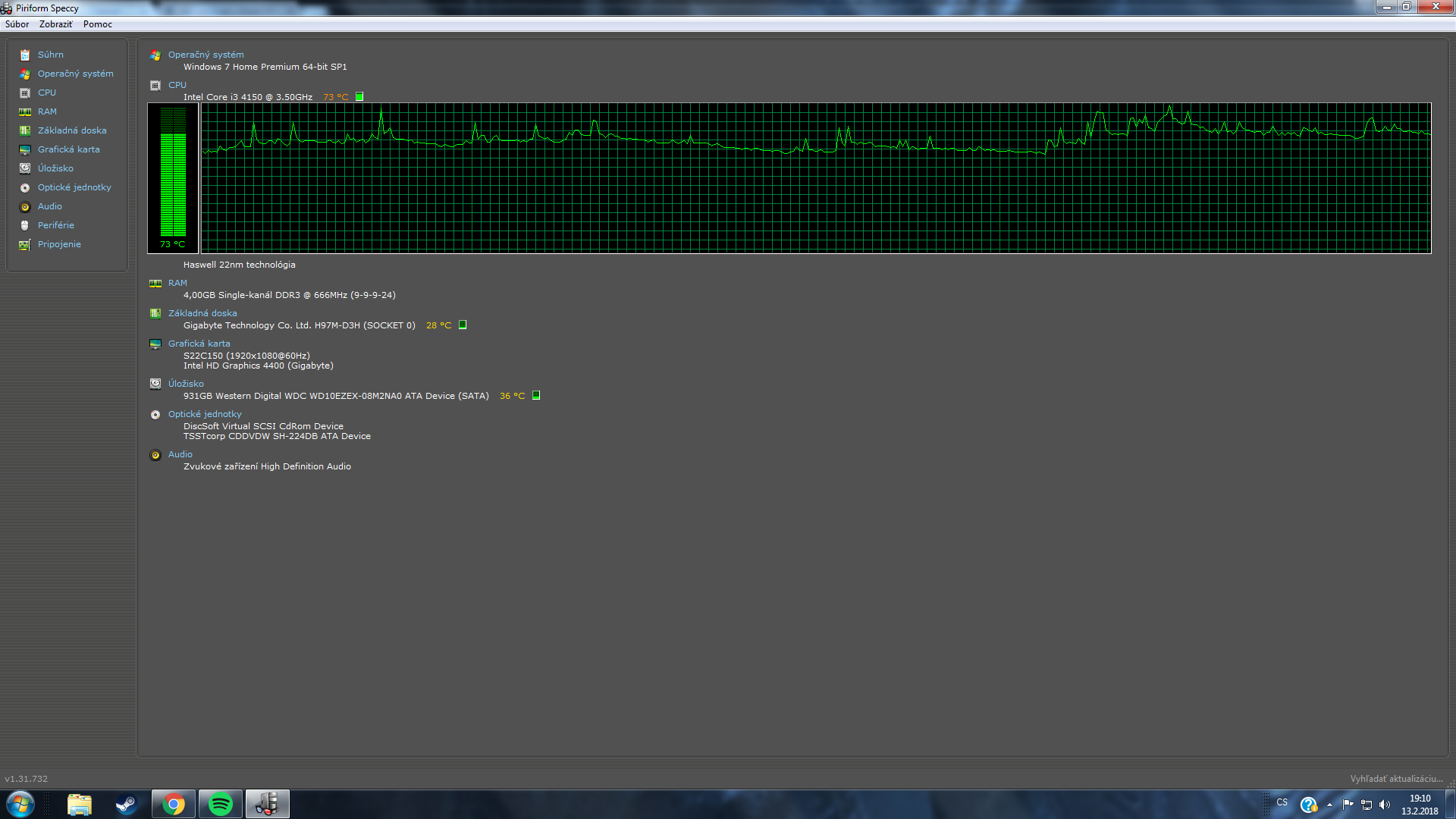1456x819 pixels.
Task: Click the RAM icon in sidebar
Action: (x=25, y=111)
